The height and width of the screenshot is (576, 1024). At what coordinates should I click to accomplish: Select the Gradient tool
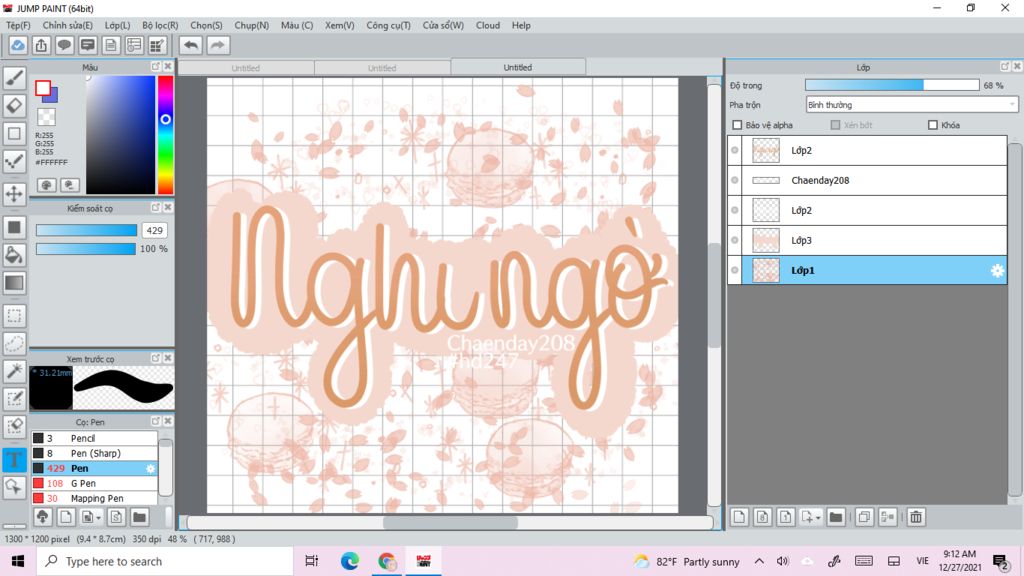pos(14,283)
